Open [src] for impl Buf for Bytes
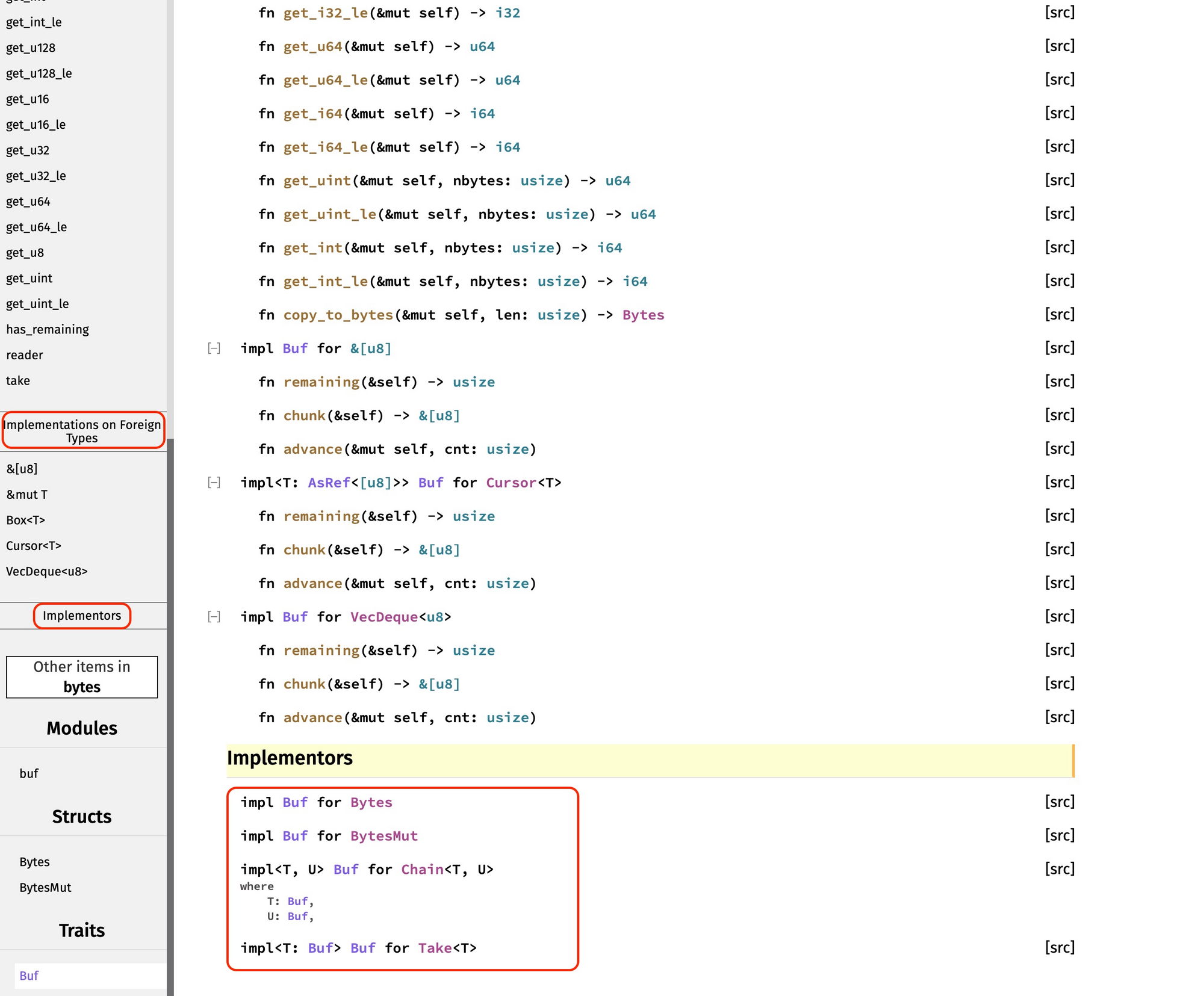This screenshot has height=996, width=1204. (x=1059, y=802)
